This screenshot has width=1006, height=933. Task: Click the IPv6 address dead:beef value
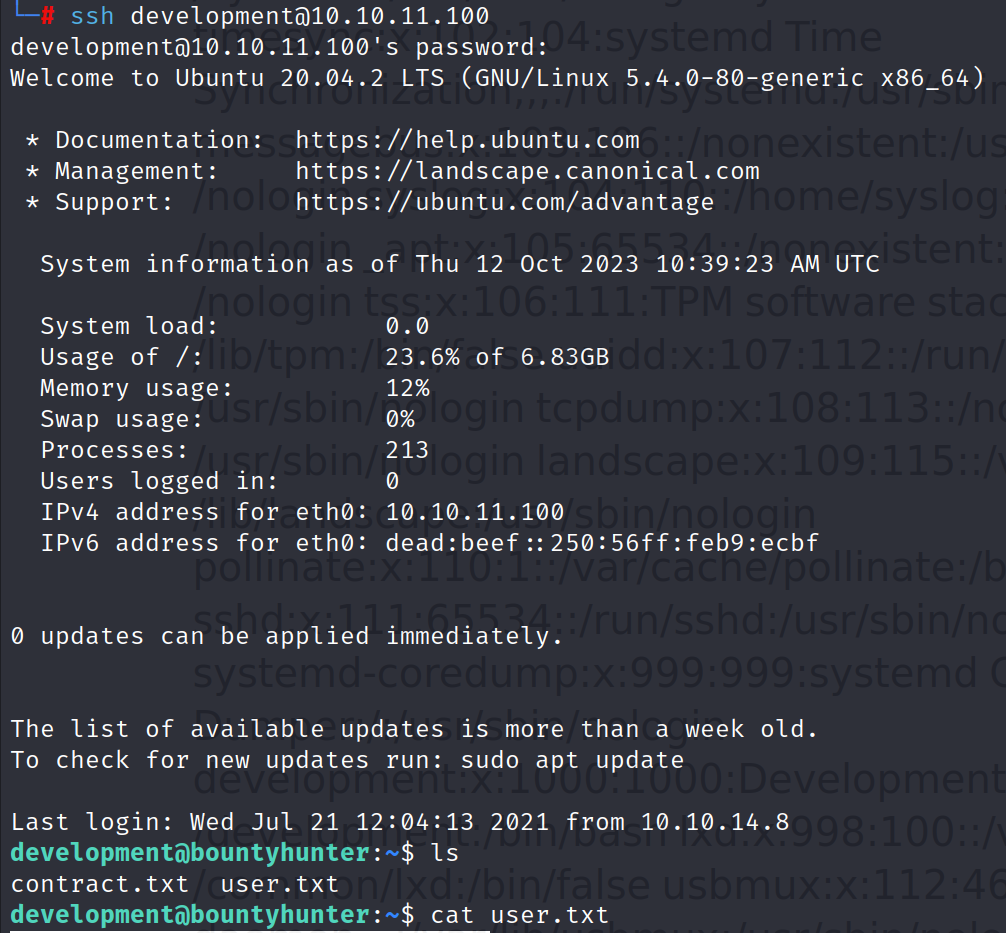[x=602, y=543]
